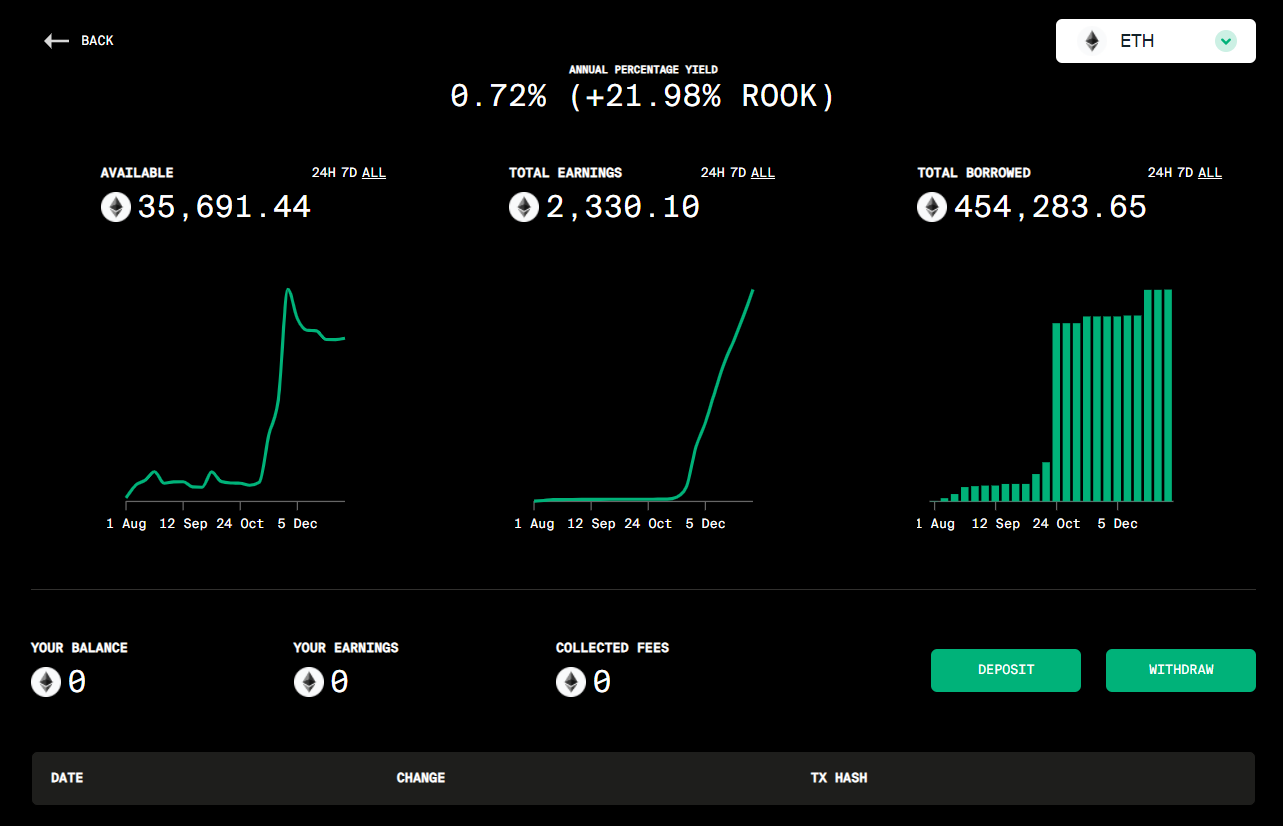Image resolution: width=1283 pixels, height=826 pixels.
Task: Click the Available line chart
Action: (235, 394)
